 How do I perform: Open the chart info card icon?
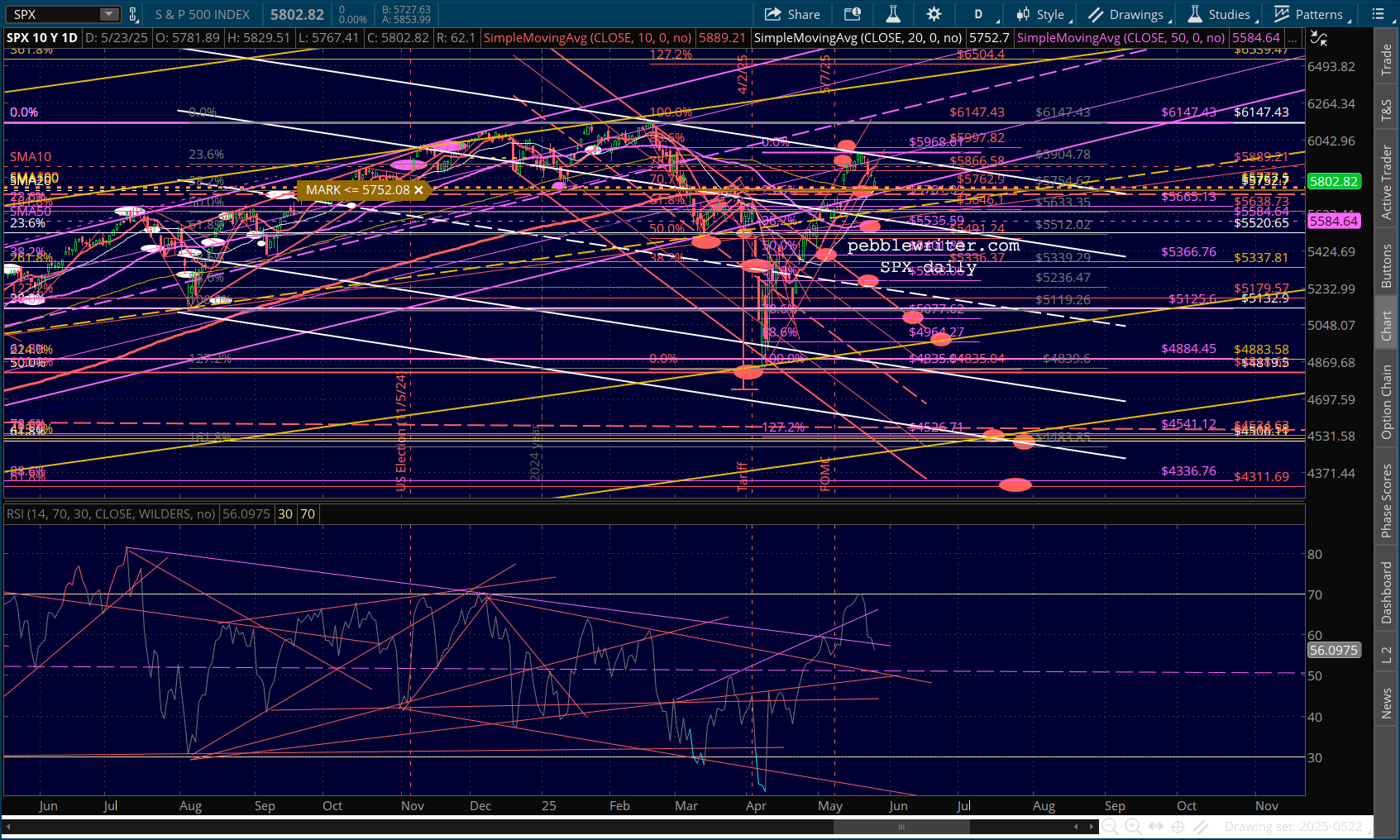point(852,14)
